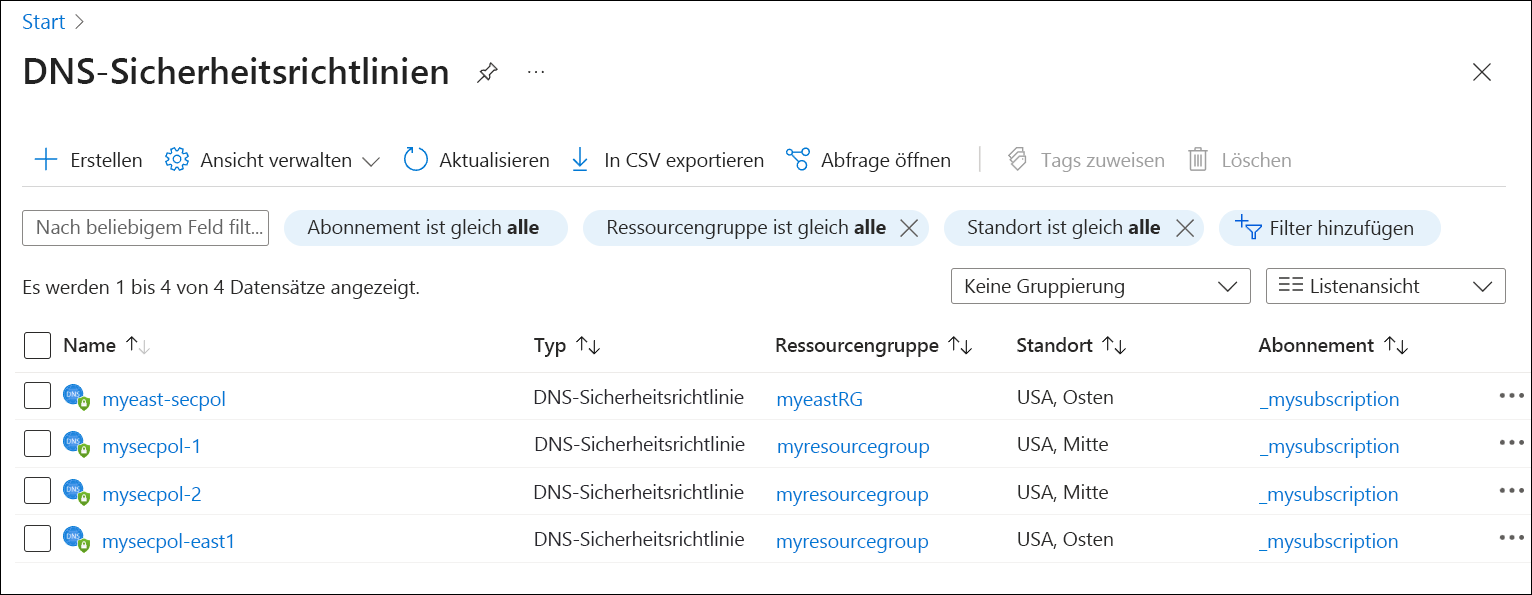Open the ellipsis menu for mysecpol-2
This screenshot has width=1532, height=595.
1510,491
